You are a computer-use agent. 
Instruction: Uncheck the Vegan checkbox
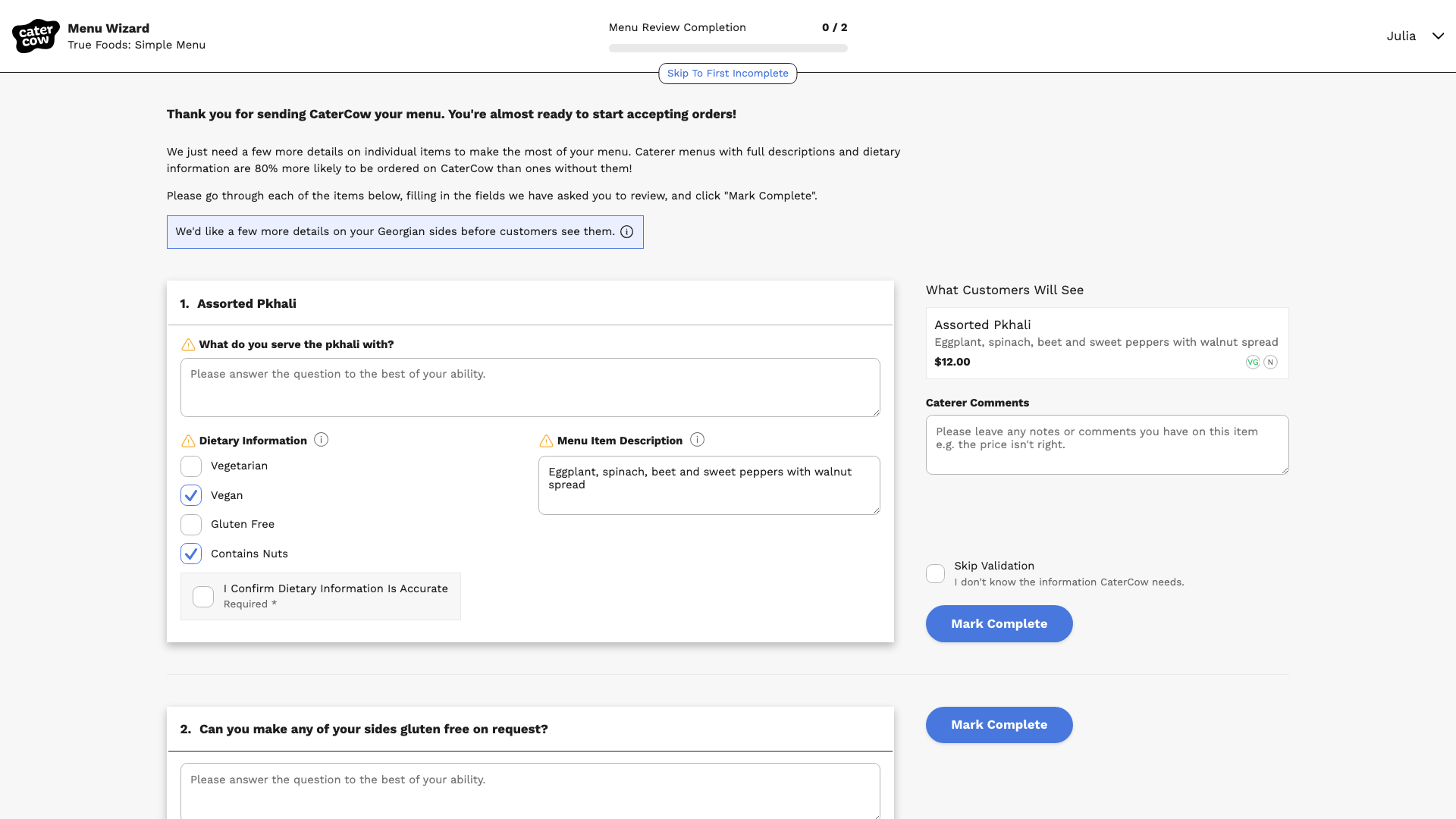pos(191,495)
